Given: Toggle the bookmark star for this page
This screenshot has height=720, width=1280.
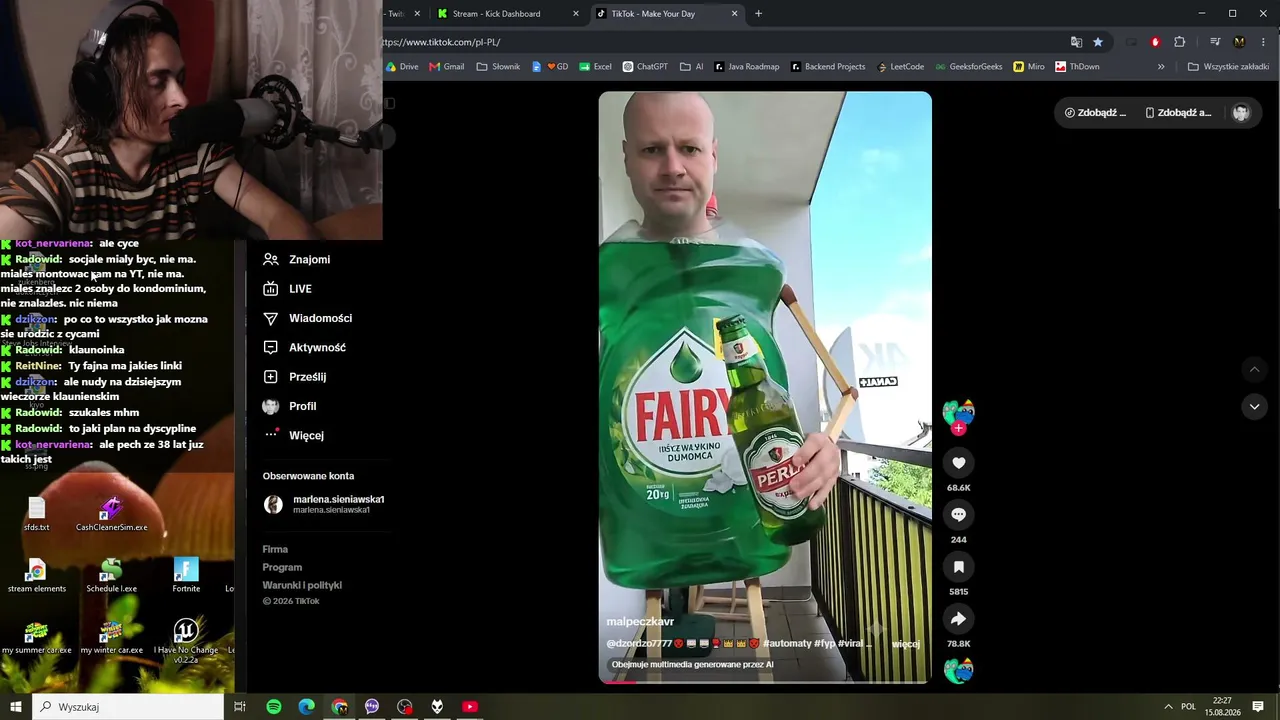Looking at the screenshot, I should click(x=1098, y=42).
